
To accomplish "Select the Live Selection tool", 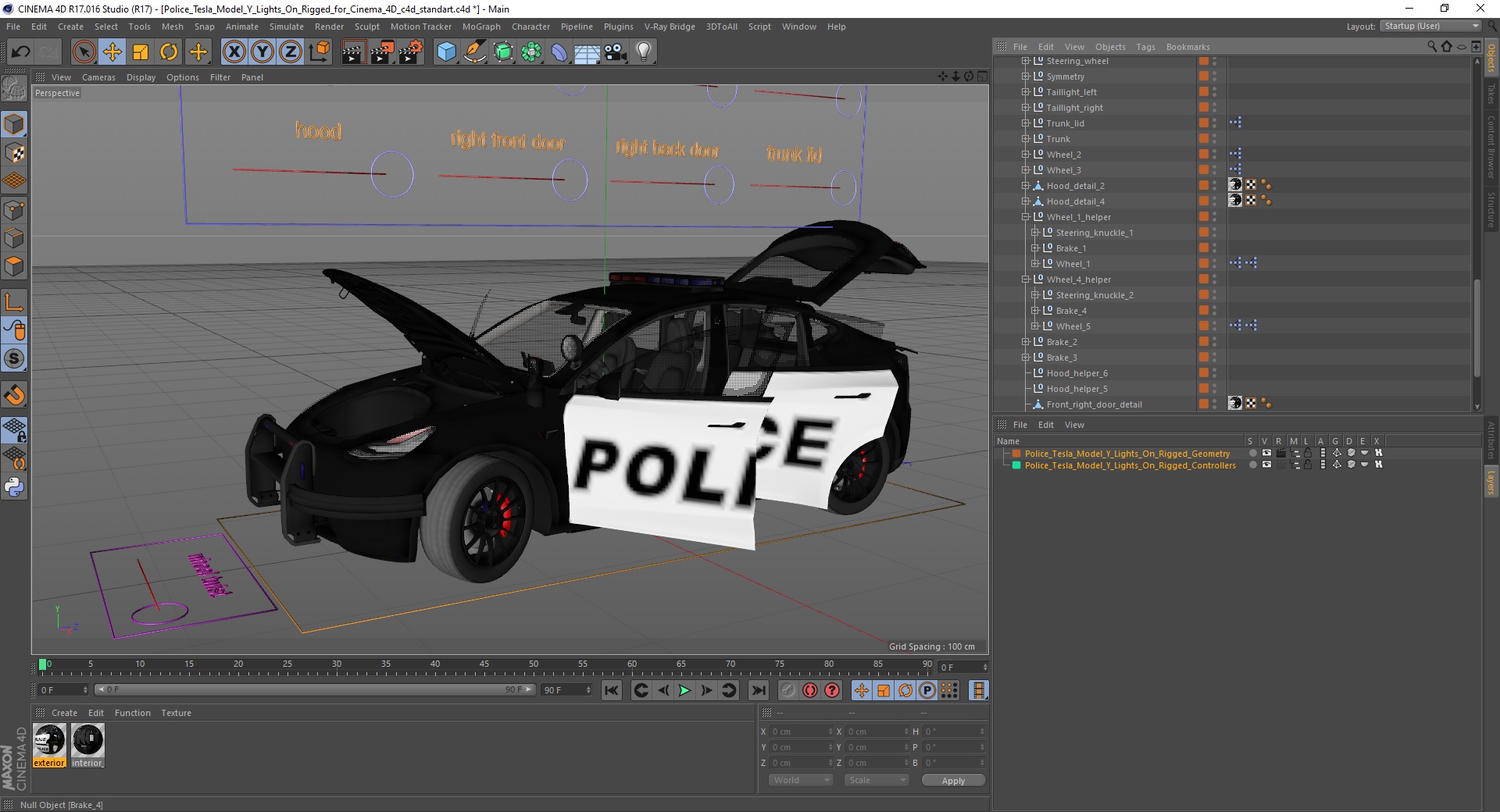I will [84, 52].
